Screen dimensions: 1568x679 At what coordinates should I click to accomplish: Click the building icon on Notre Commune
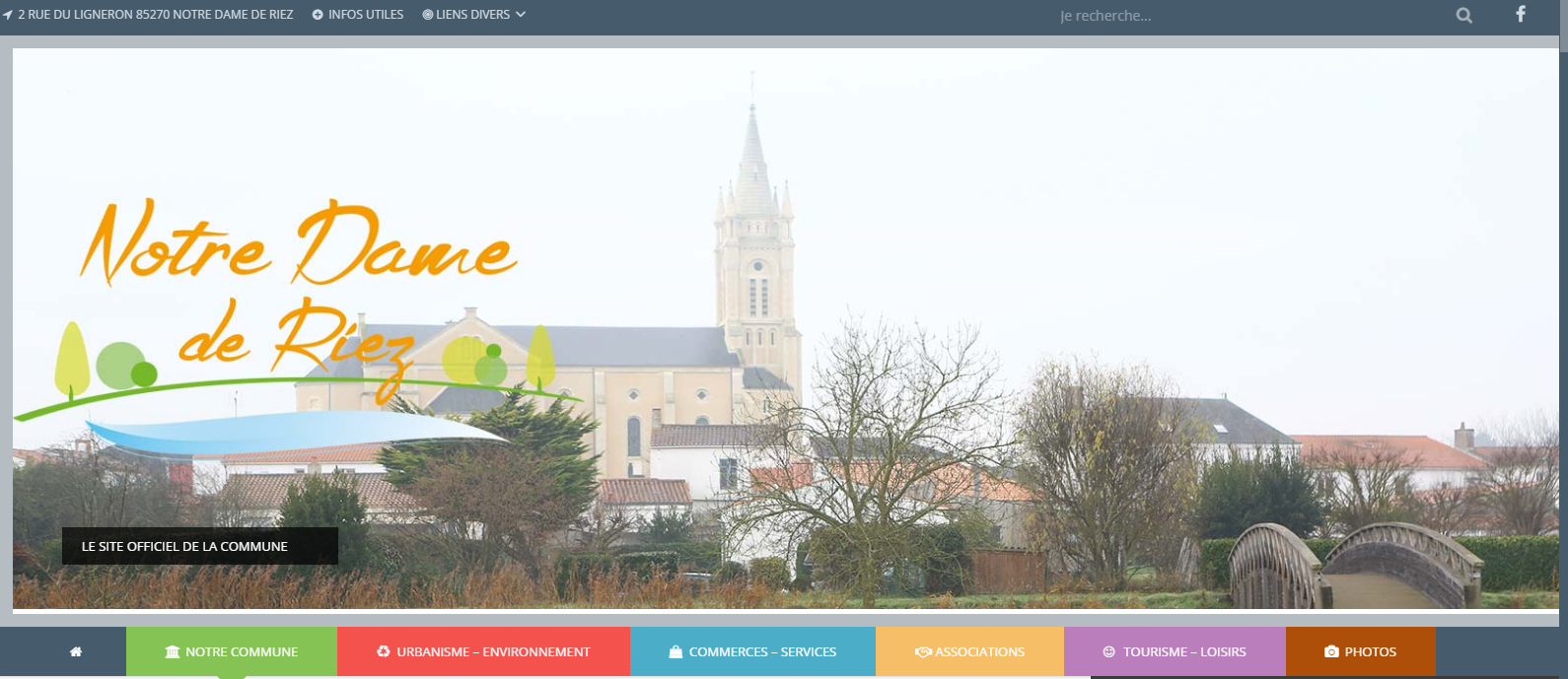tap(173, 651)
